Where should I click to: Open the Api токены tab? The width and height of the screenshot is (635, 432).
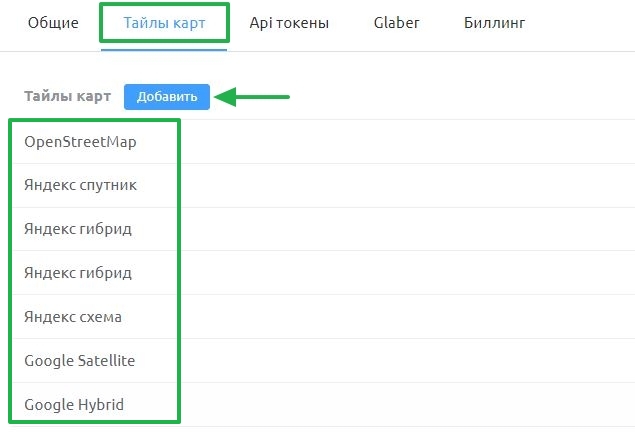point(289,23)
